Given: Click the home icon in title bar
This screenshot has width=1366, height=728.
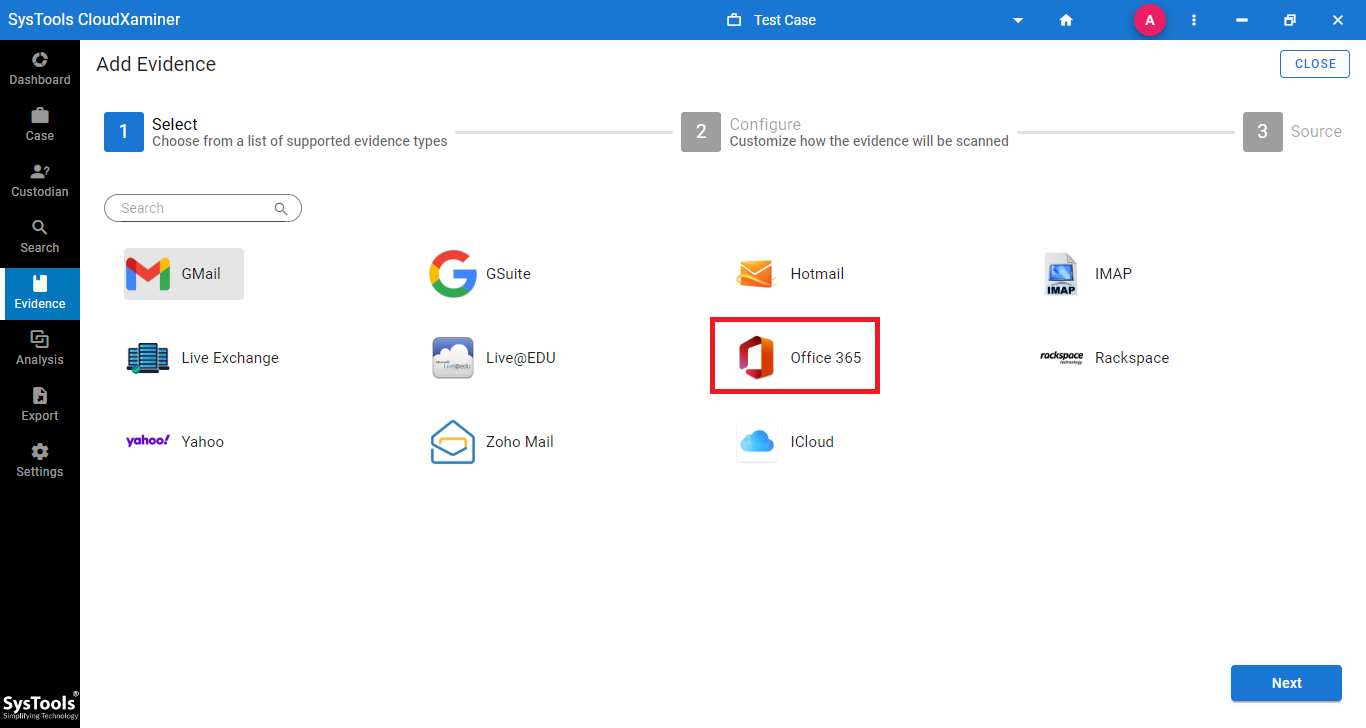Looking at the screenshot, I should pyautogui.click(x=1066, y=20).
